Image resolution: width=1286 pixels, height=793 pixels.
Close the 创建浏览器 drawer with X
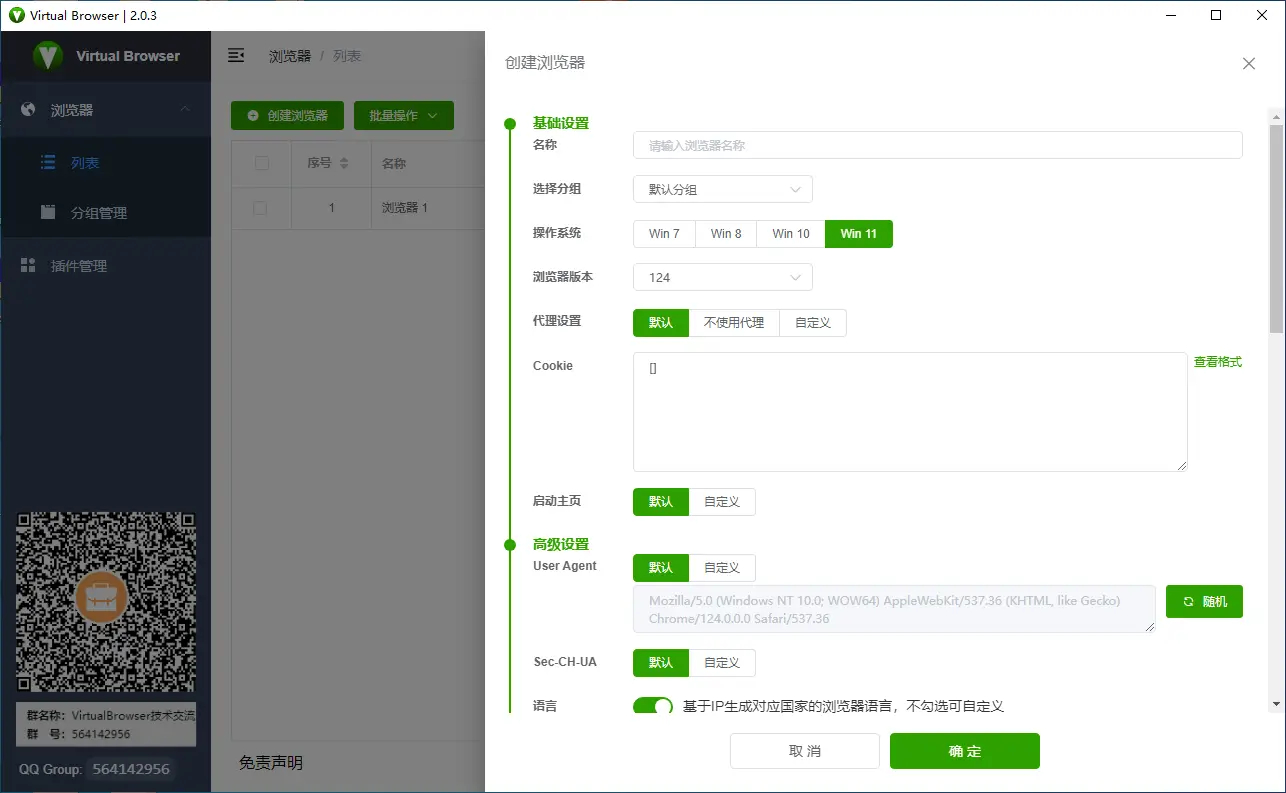click(1248, 63)
